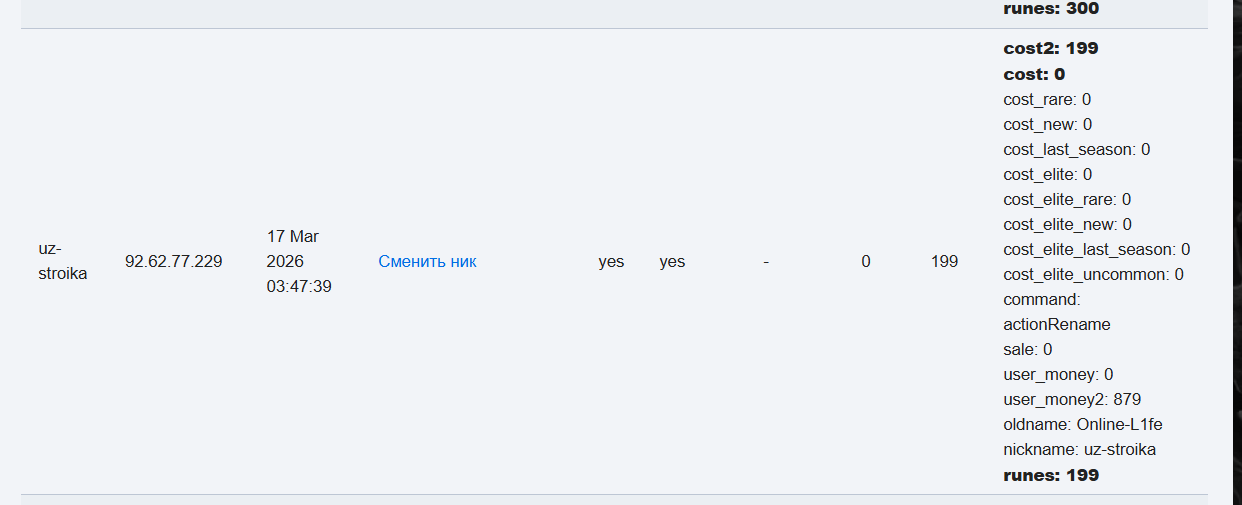The image size is (1242, 505).
Task: Click the dash placeholder cell
Action: point(766,262)
